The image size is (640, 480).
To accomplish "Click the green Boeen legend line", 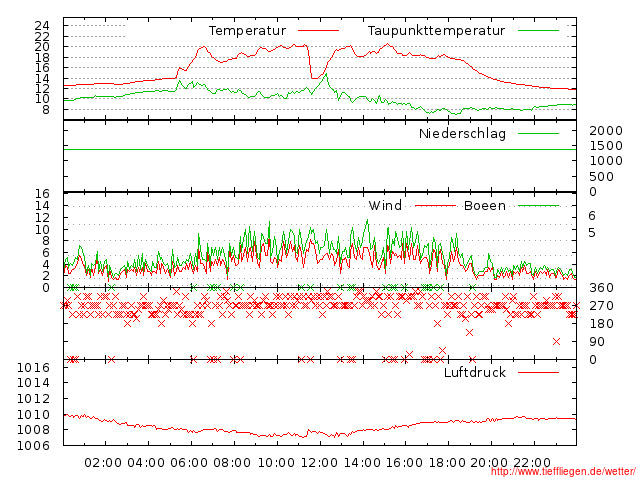I will (x=538, y=206).
